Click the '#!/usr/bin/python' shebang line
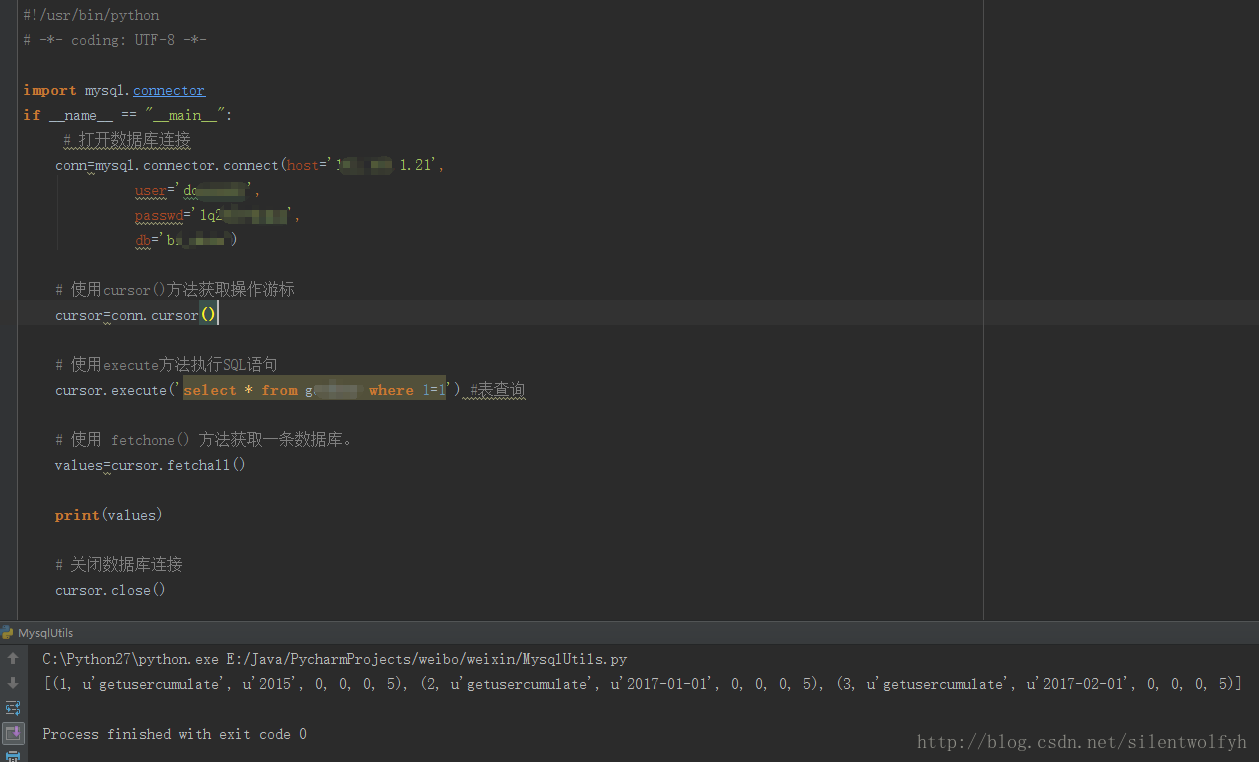 coord(91,15)
